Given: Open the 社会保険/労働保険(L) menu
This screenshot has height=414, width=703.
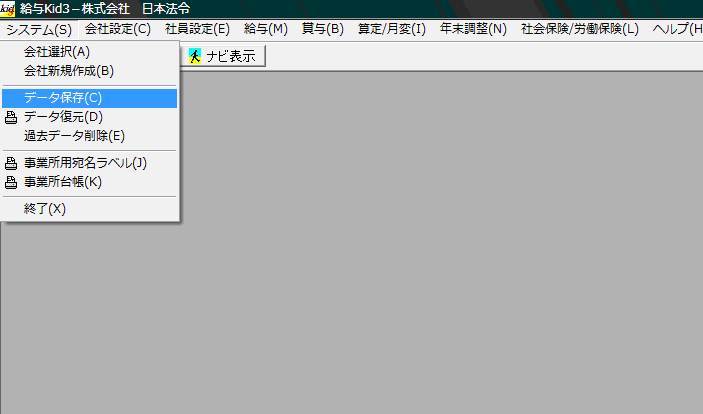Looking at the screenshot, I should pyautogui.click(x=580, y=29).
